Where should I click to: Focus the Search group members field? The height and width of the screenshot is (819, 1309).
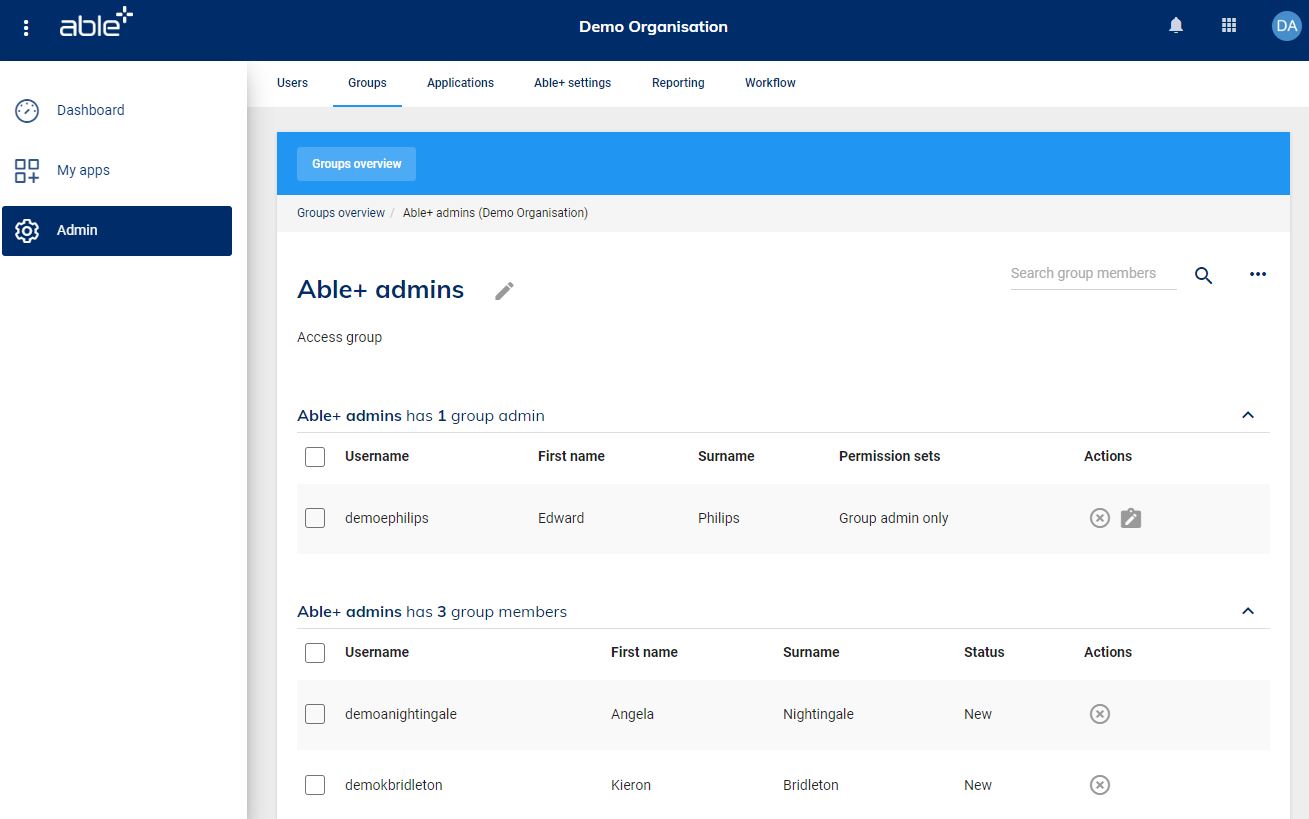1092,274
